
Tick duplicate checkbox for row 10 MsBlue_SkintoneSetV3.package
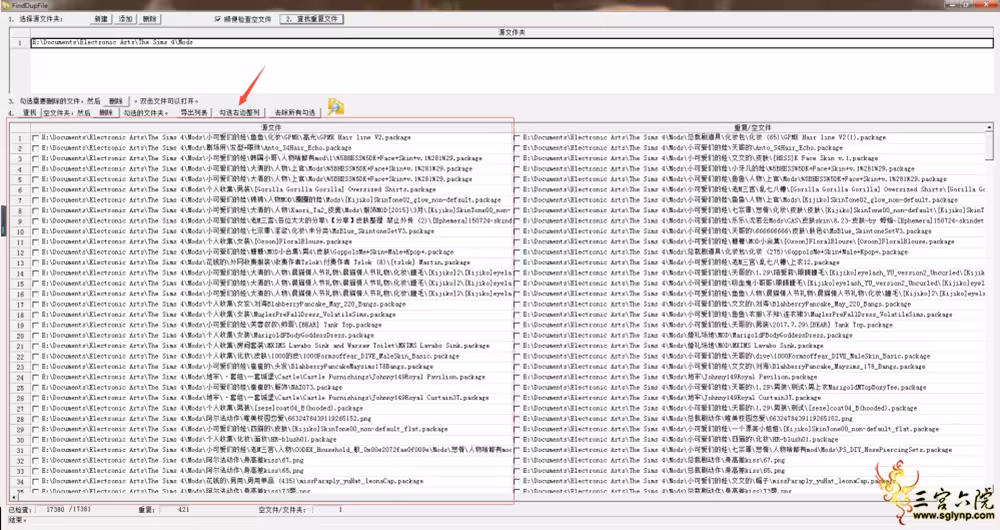(x=517, y=231)
